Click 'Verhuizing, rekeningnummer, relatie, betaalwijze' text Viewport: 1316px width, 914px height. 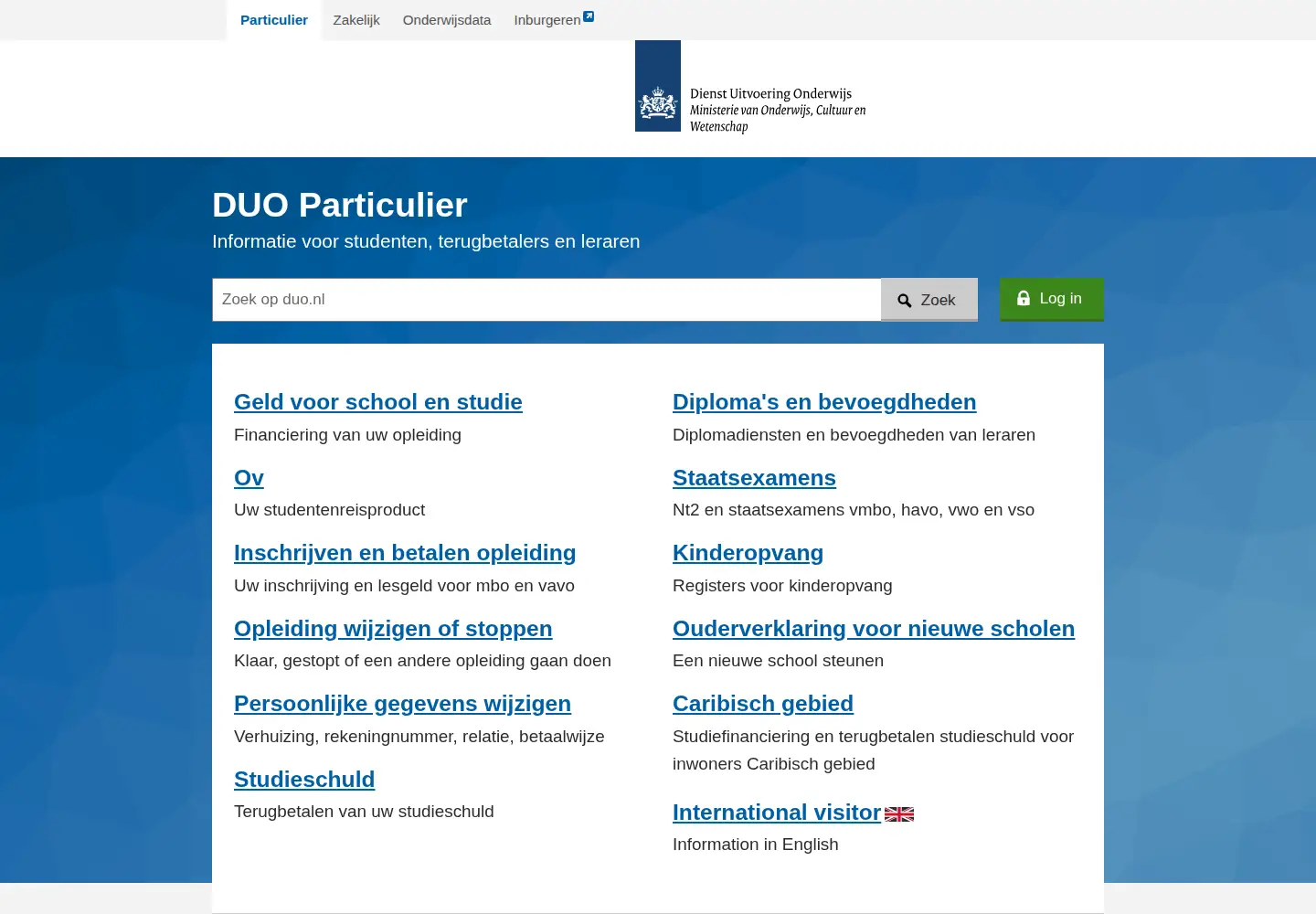tap(419, 737)
